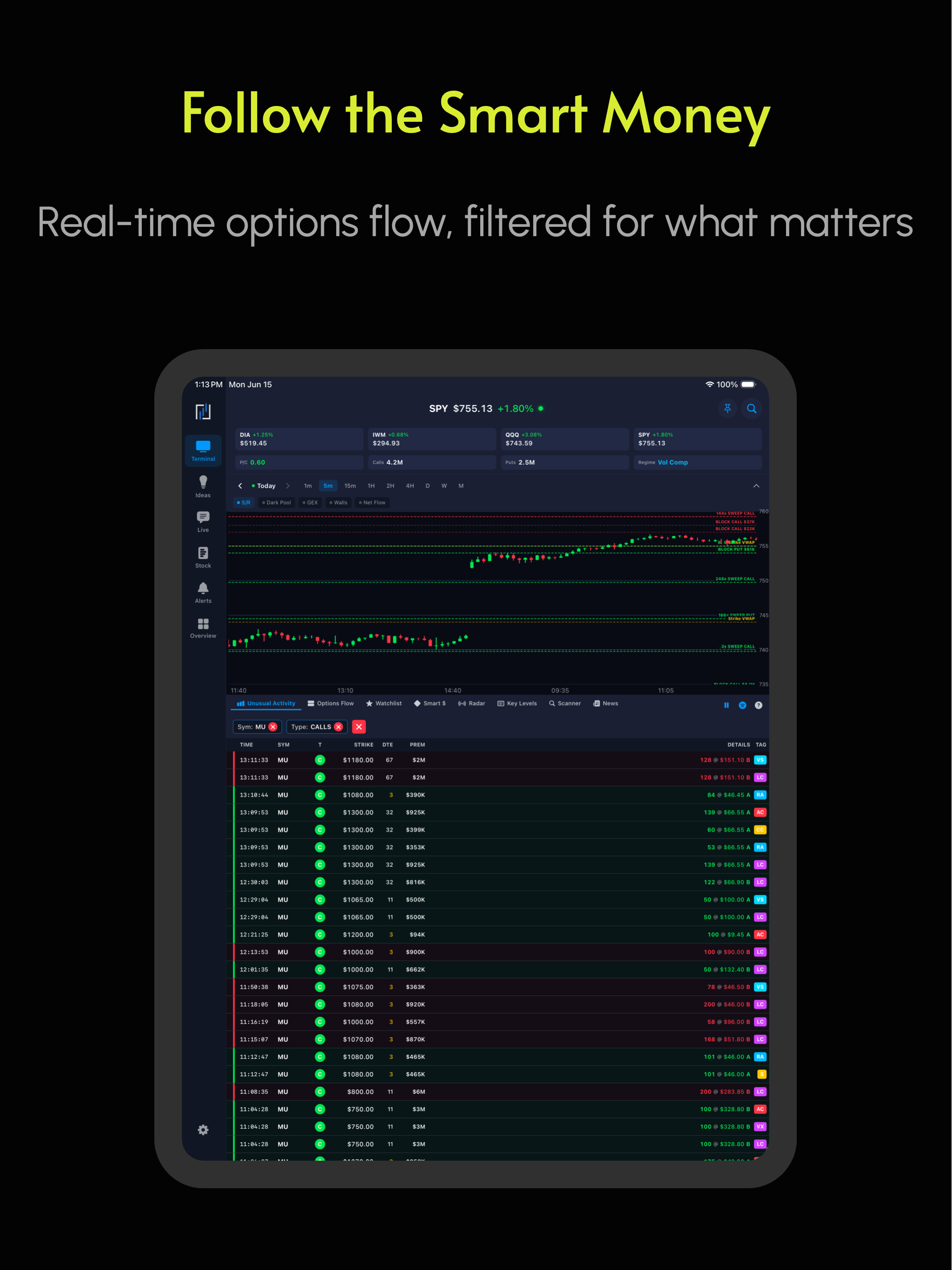Switch to the Radar tab
Image resolution: width=952 pixels, height=1270 pixels.
click(471, 703)
